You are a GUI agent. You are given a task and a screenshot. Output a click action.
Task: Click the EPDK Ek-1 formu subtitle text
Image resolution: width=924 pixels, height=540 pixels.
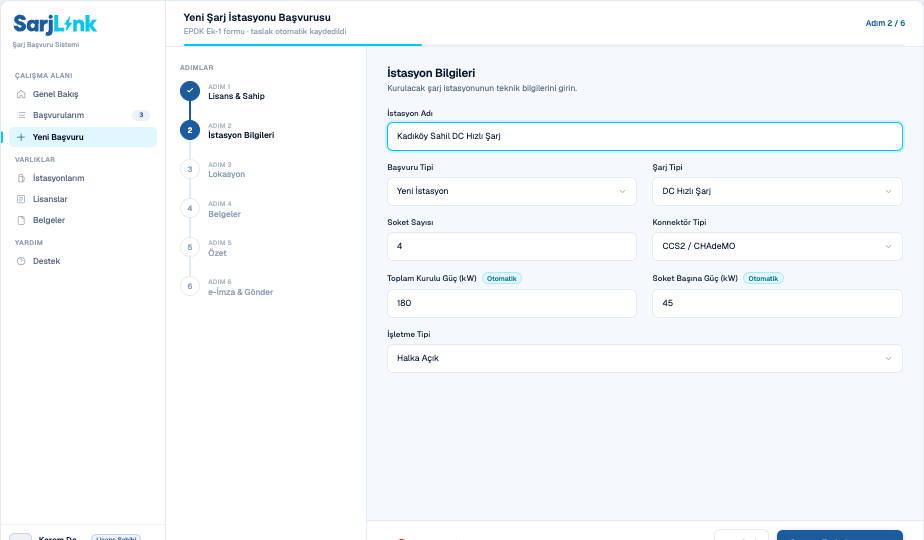[265, 31]
